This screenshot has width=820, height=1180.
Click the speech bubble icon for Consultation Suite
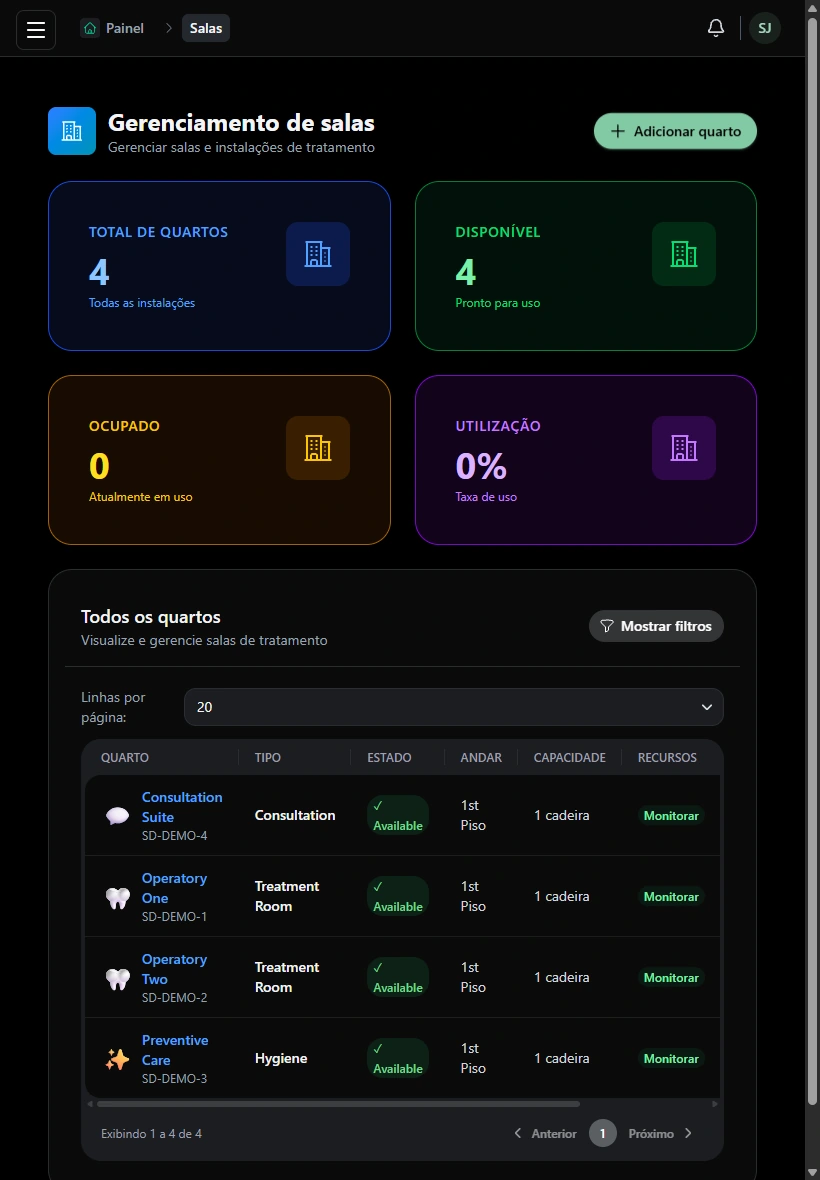[117, 816]
